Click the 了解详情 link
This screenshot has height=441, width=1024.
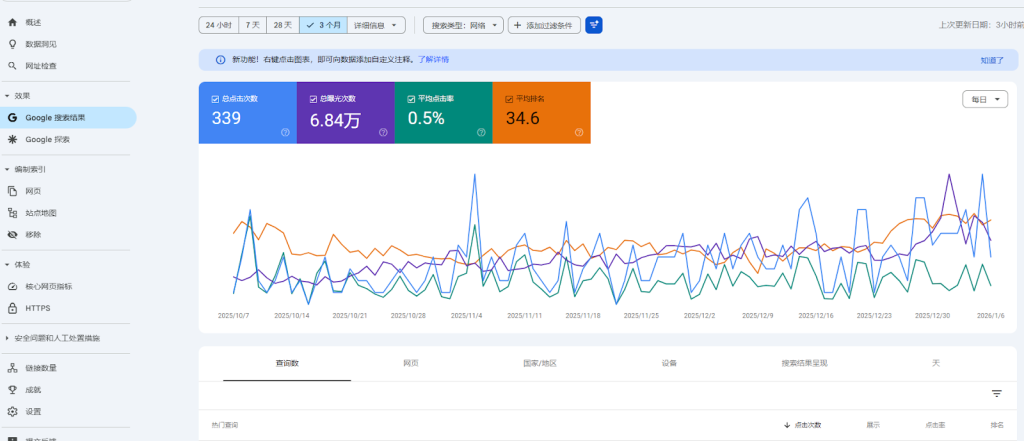(x=433, y=60)
